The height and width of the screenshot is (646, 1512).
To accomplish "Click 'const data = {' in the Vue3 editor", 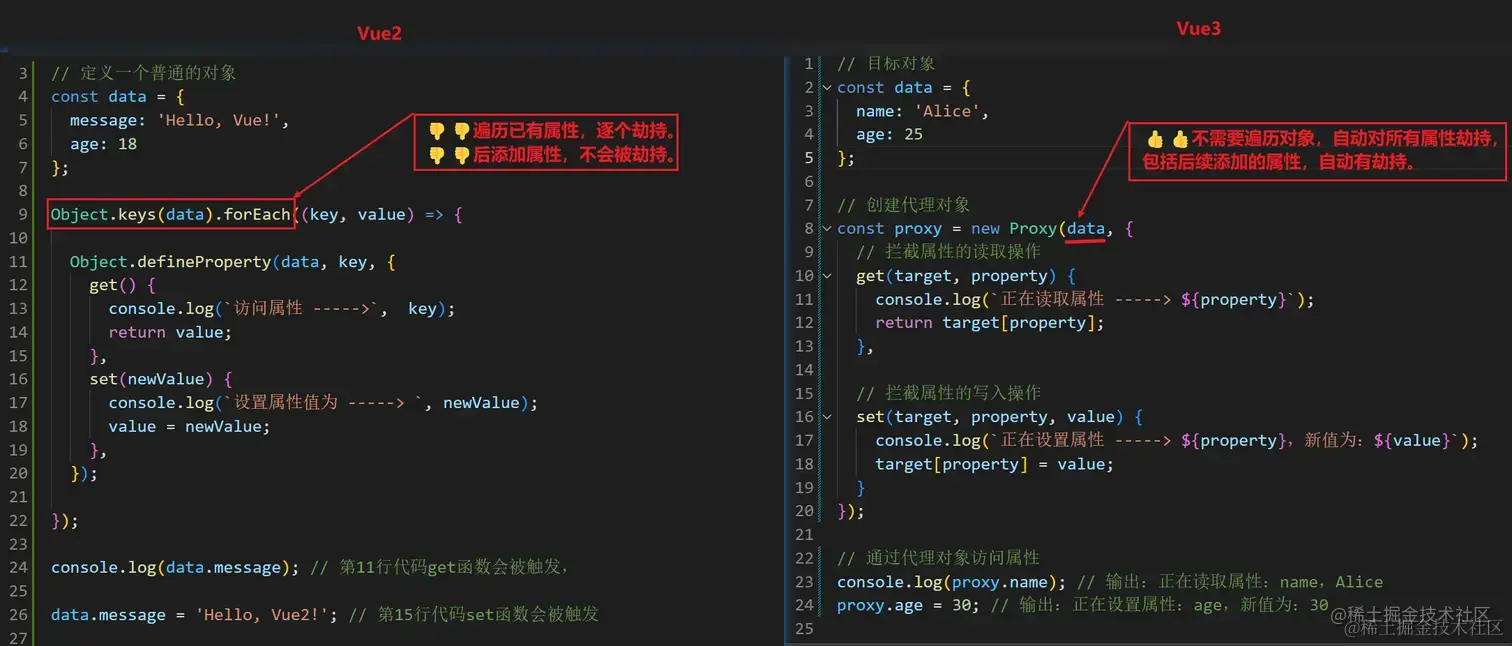I will pyautogui.click(x=903, y=88).
